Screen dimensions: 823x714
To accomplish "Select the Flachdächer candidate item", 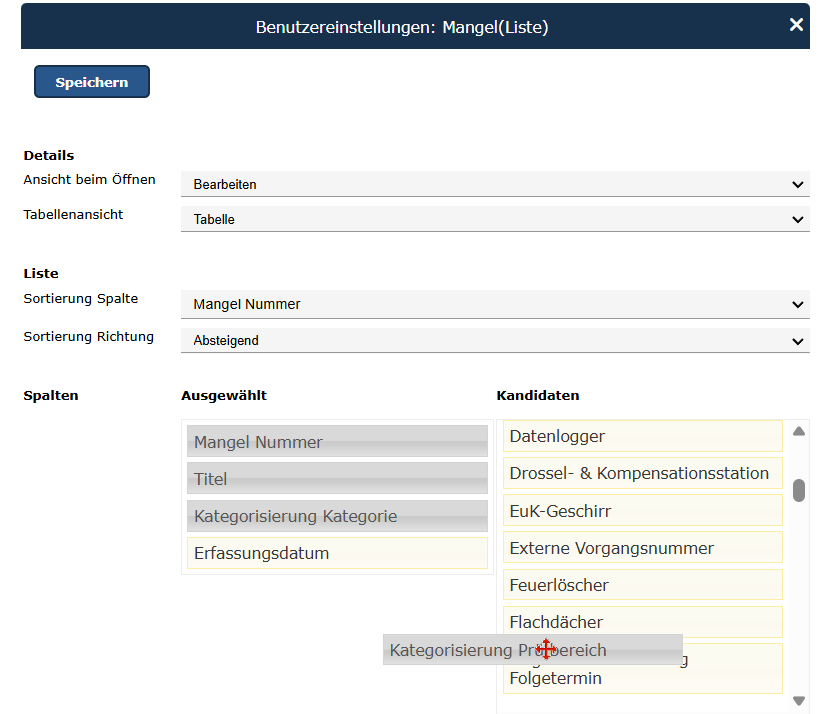I will coord(642,621).
